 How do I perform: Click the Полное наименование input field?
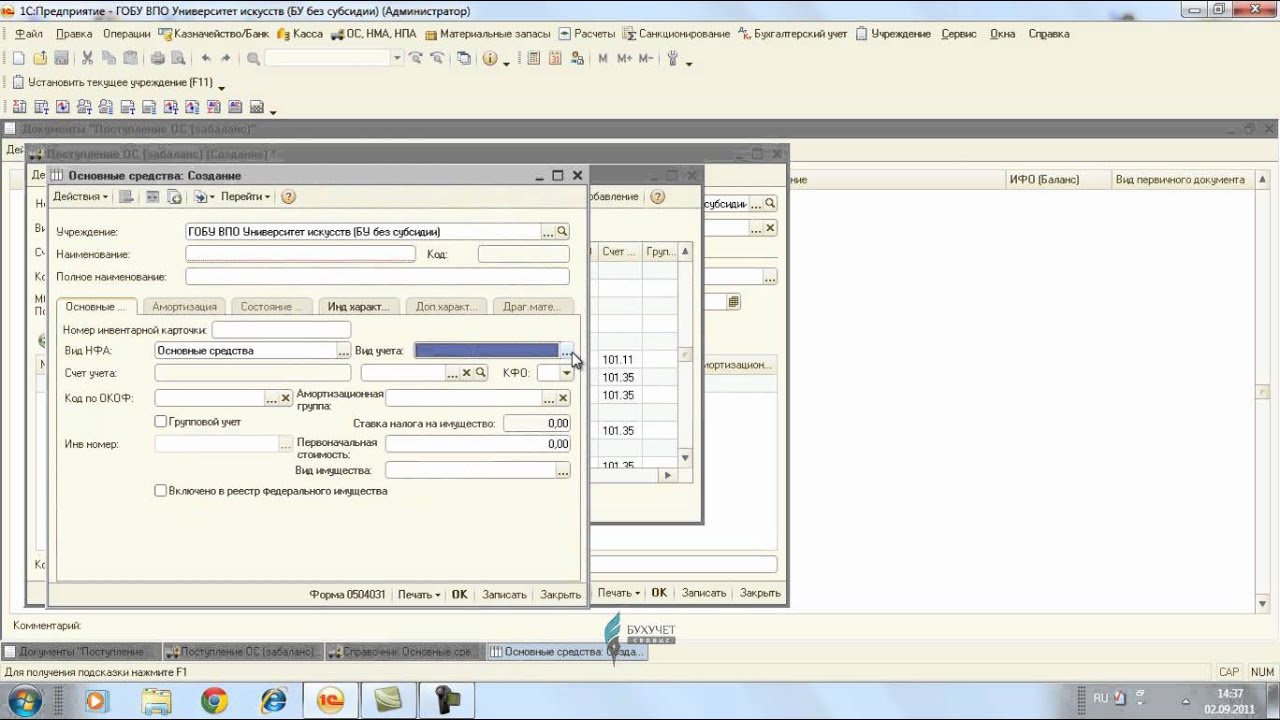tap(377, 277)
